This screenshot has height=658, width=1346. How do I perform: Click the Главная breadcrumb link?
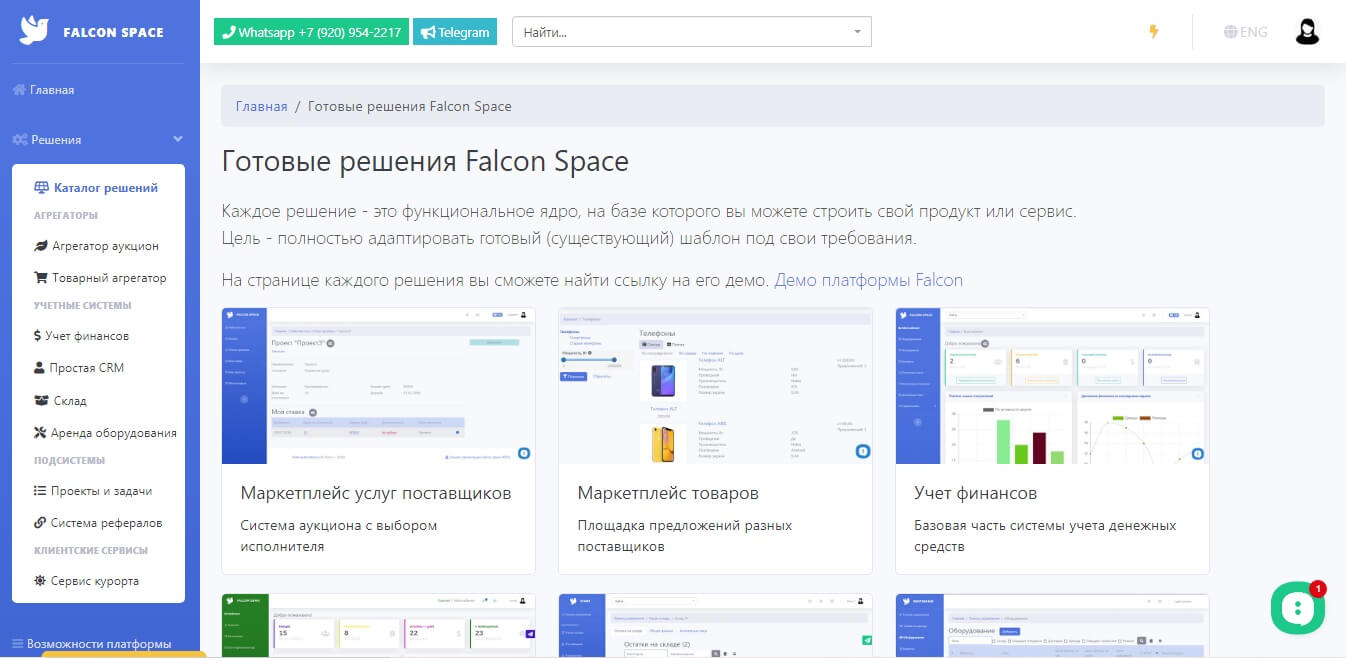(262, 106)
